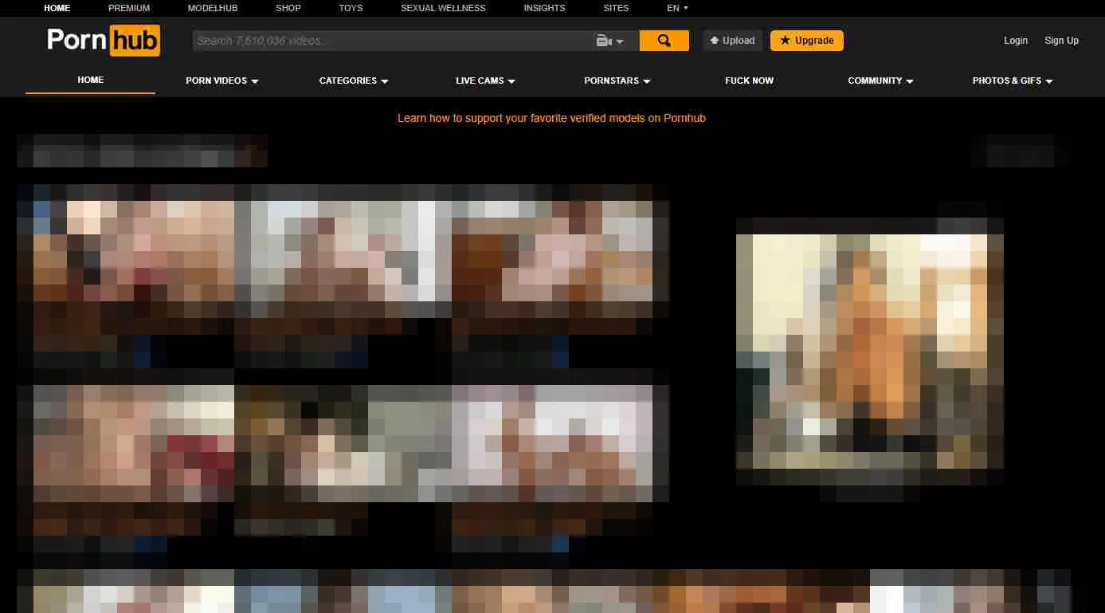Open Sites in the top bar
Viewport: 1105px width, 613px height.
616,8
